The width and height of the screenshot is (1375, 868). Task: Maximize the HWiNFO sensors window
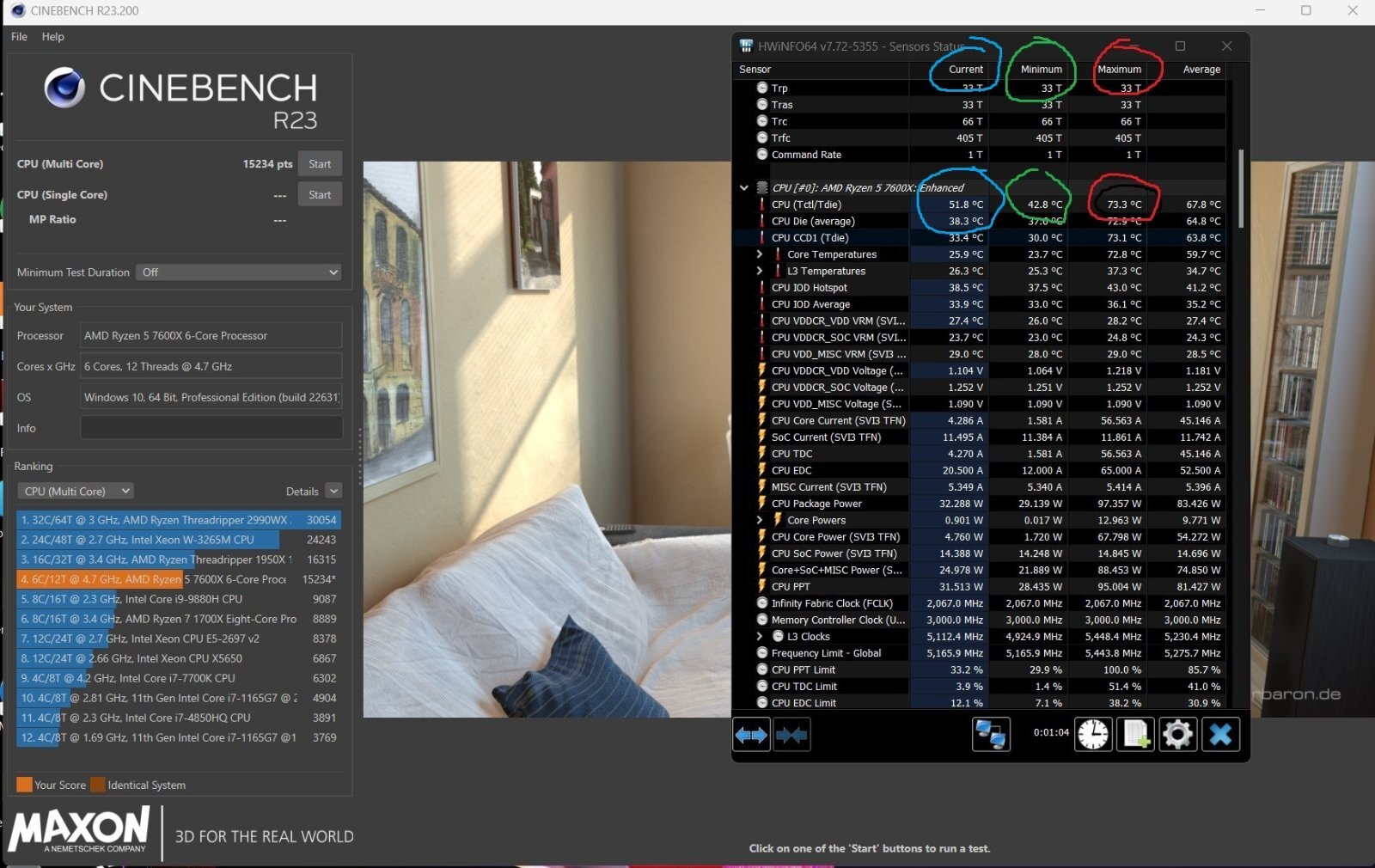click(1180, 46)
